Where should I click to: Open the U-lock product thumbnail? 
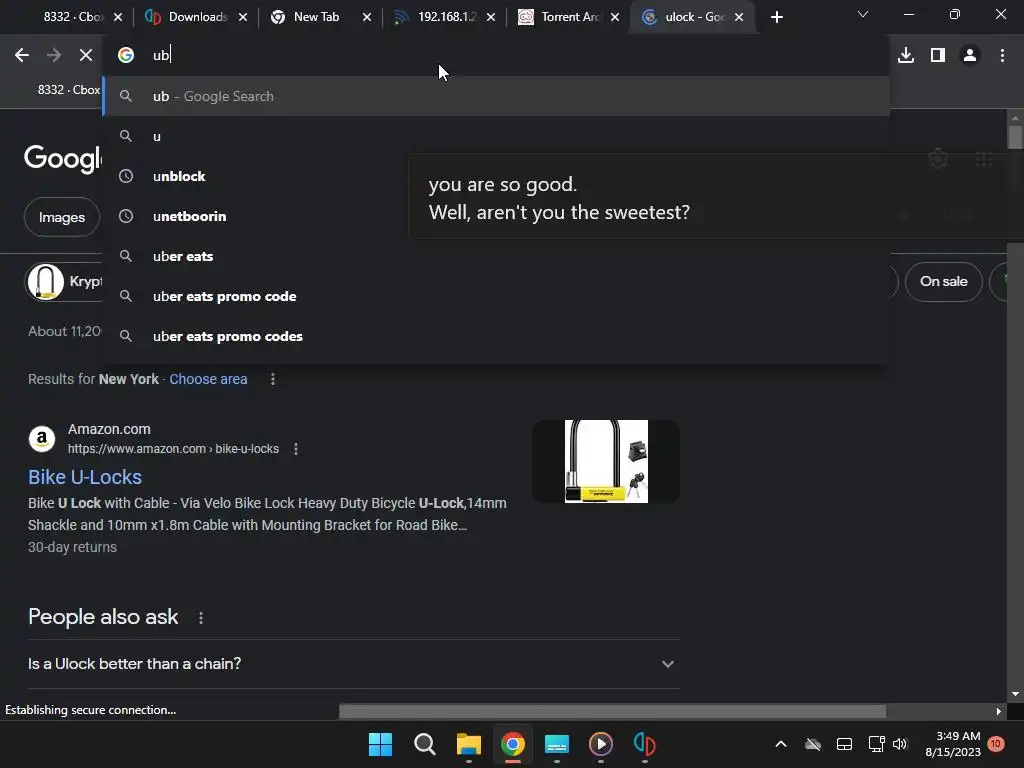pyautogui.click(x=606, y=461)
